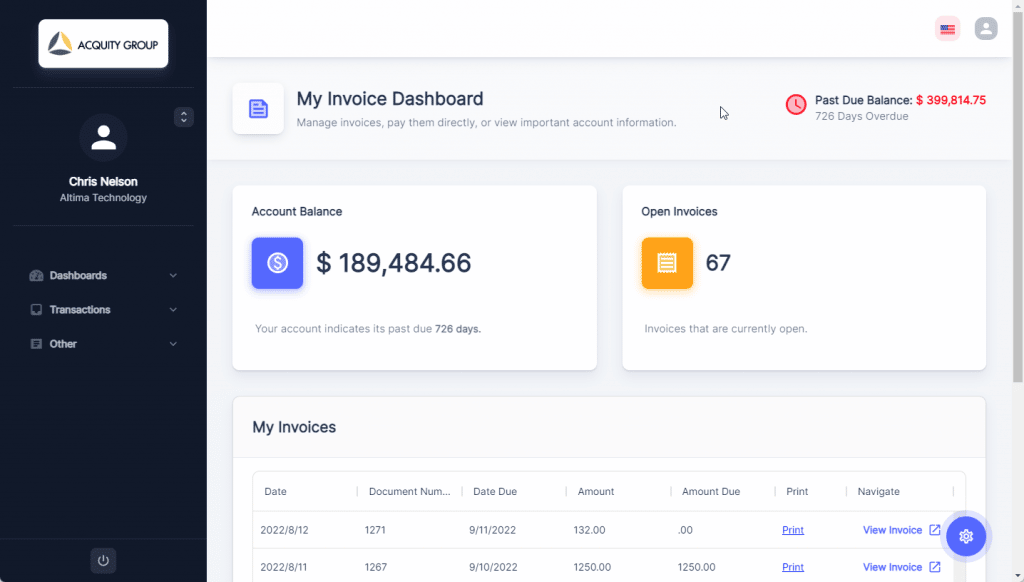Click the collapse arrows near the profile picture
The height and width of the screenshot is (582, 1024).
[x=184, y=117]
